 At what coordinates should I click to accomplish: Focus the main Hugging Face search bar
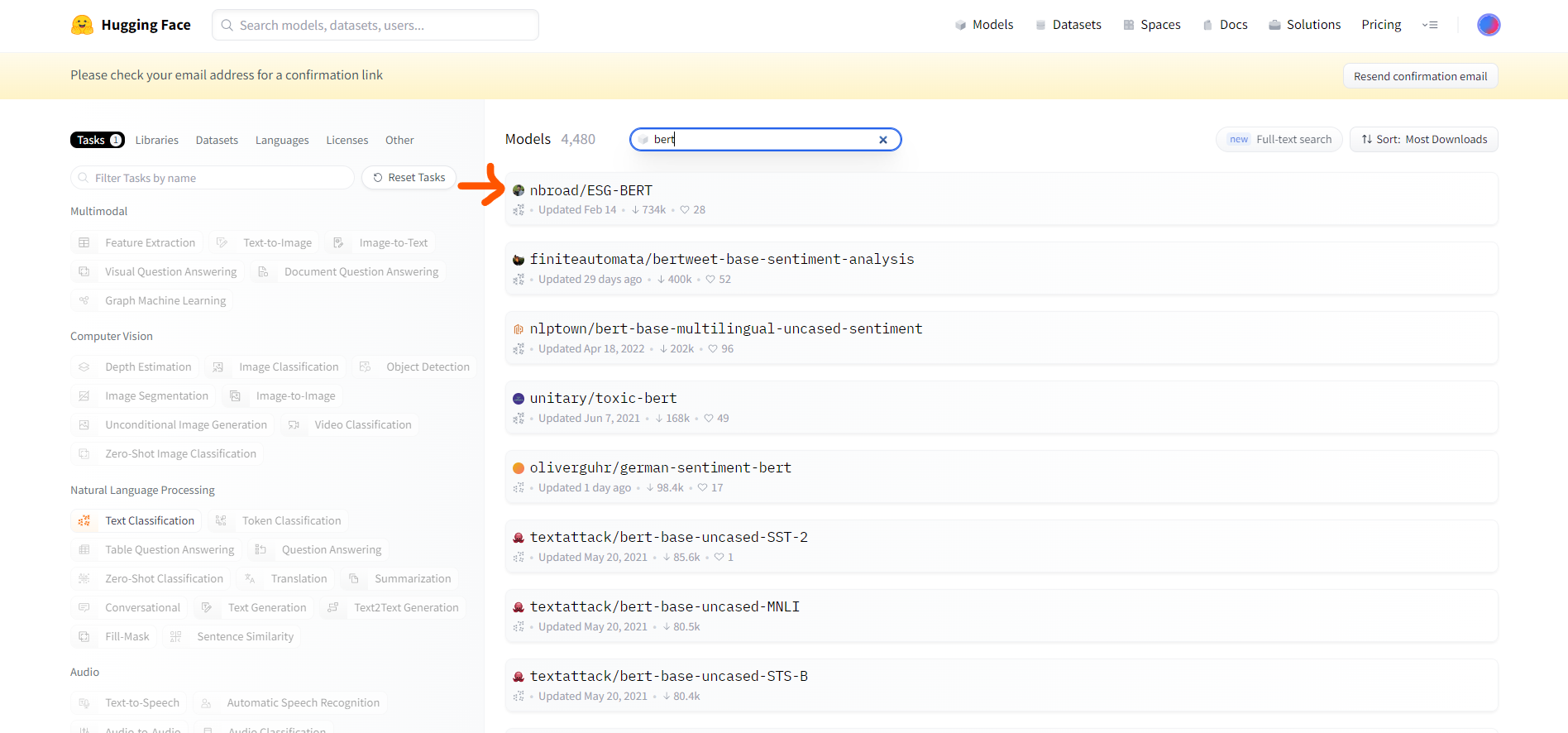click(375, 25)
